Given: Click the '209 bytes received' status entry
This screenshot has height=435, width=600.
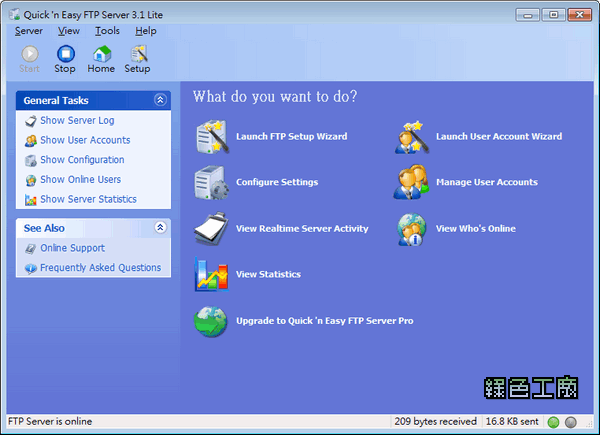Looking at the screenshot, I should click(435, 422).
